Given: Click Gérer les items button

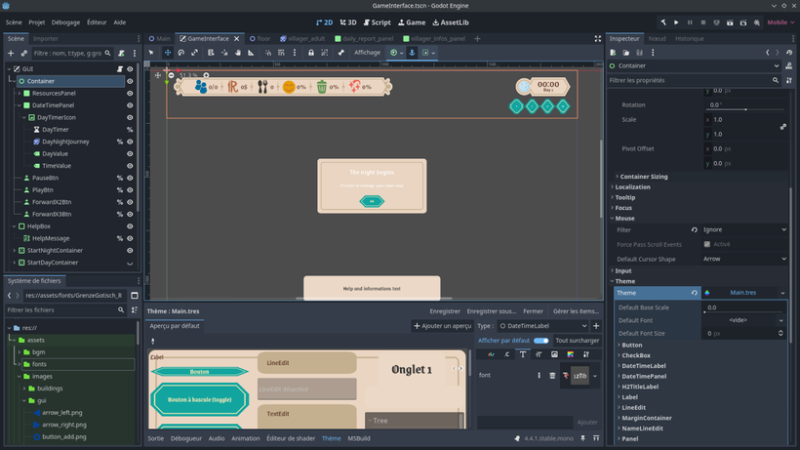Looking at the screenshot, I should tap(576, 311).
